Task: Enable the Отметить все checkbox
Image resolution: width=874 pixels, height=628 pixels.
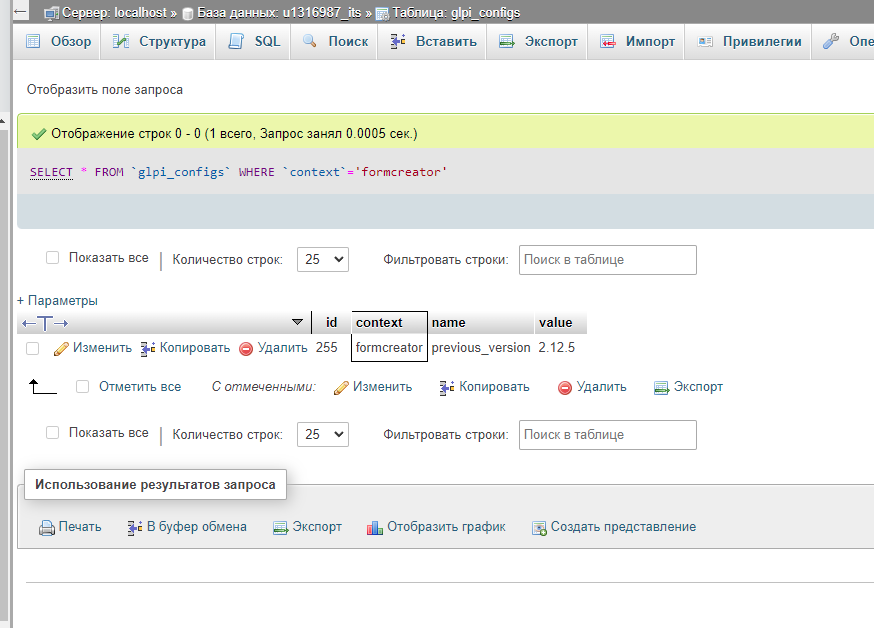Action: click(82, 387)
